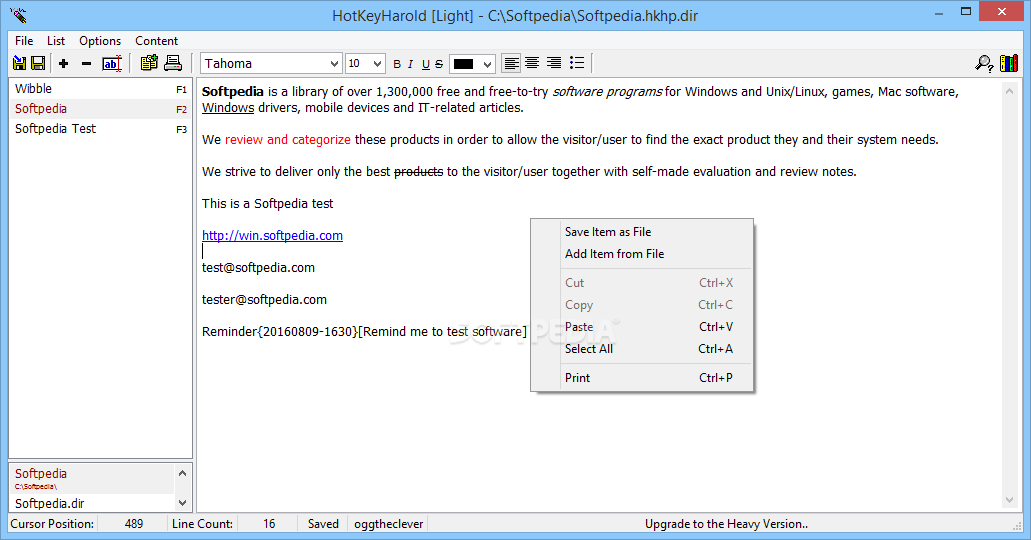Click Upgrade to the Heavy Version status text
The width and height of the screenshot is (1031, 540).
(x=726, y=524)
